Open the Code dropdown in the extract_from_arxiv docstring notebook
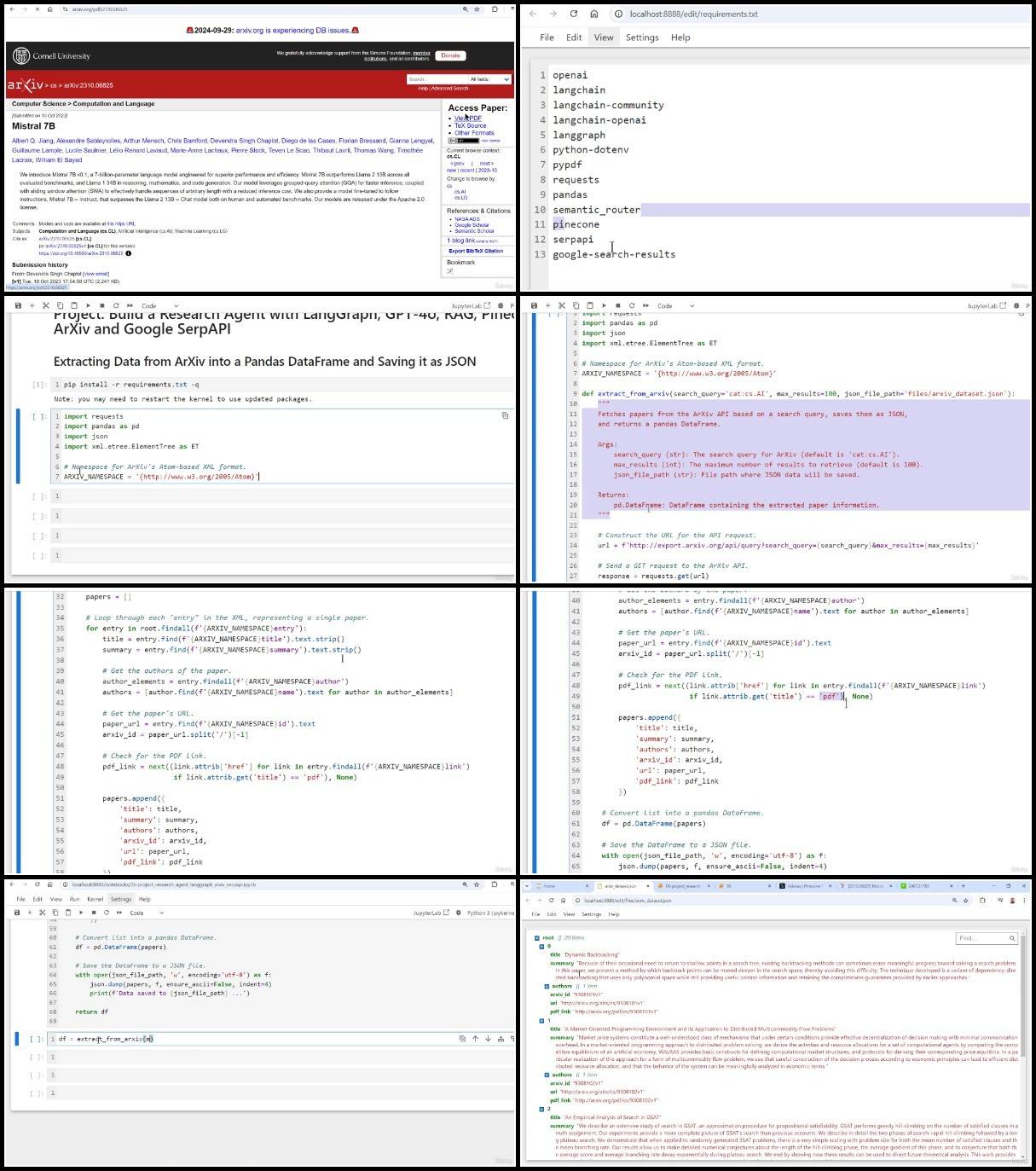 pos(675,305)
